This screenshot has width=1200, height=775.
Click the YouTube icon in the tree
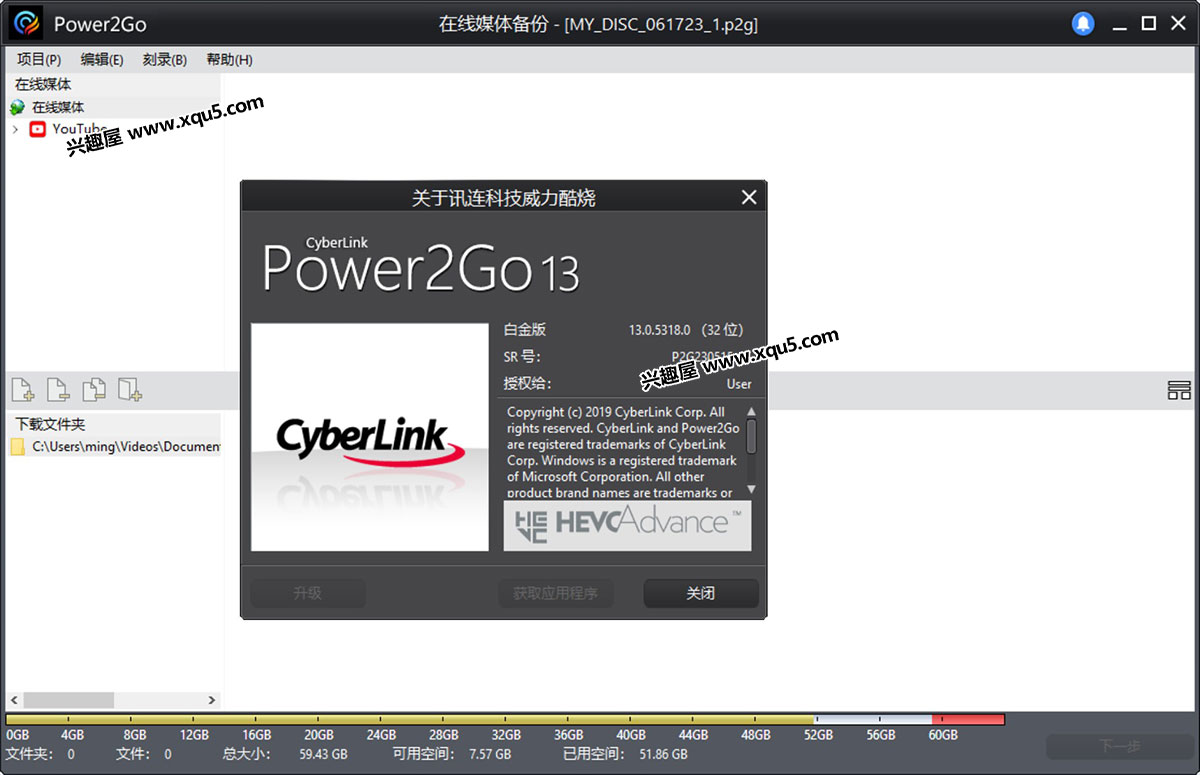38,129
